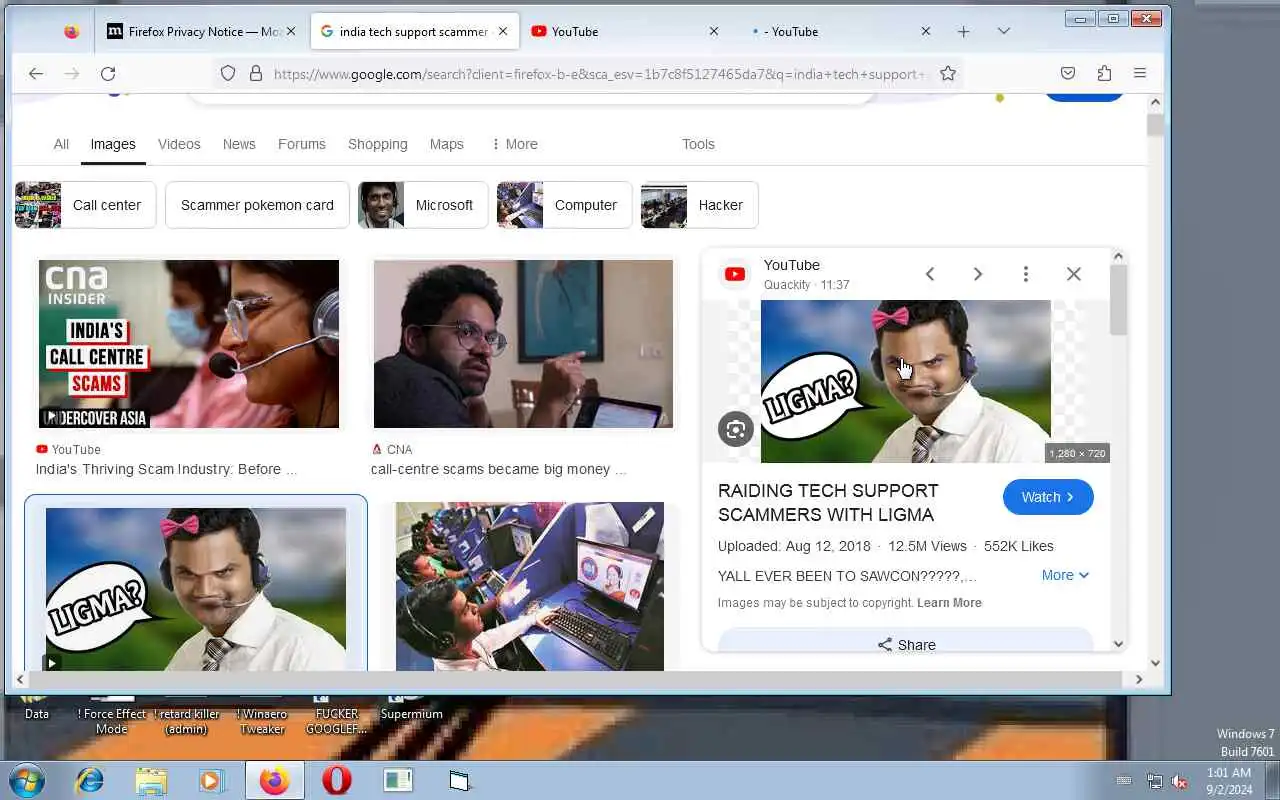Open a new tab with plus button
This screenshot has height=800, width=1280.
coord(963,32)
